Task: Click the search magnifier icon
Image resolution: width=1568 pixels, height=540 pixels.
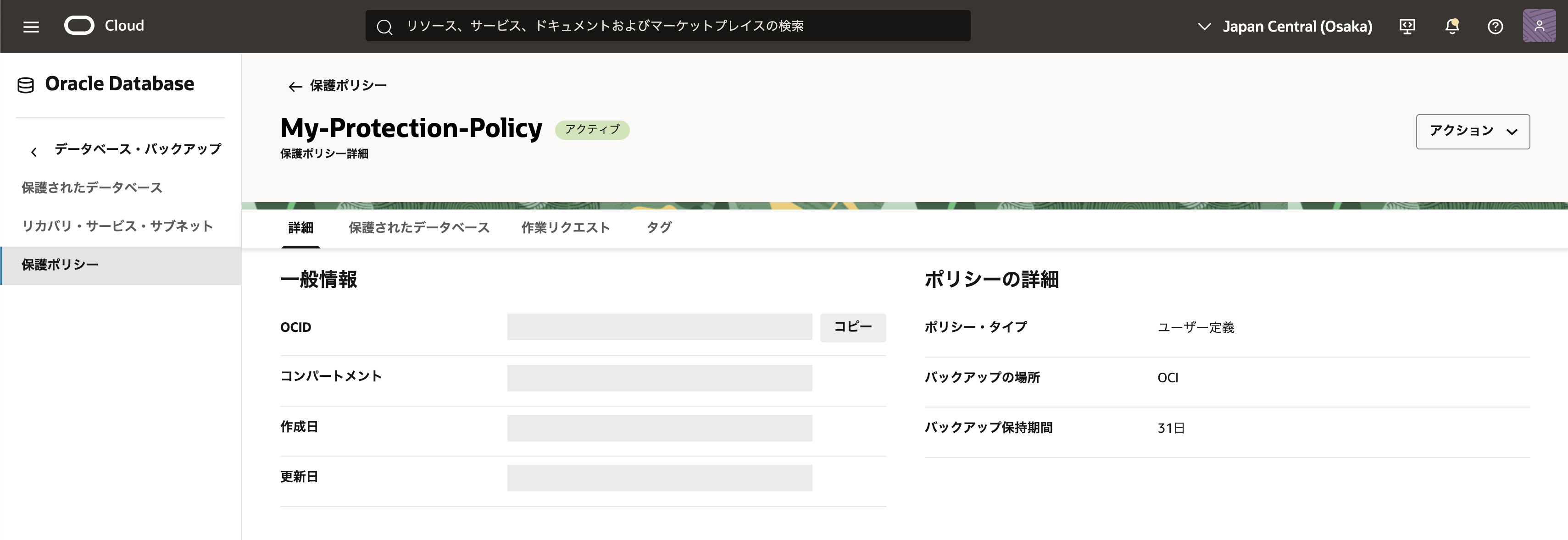Action: tap(384, 27)
